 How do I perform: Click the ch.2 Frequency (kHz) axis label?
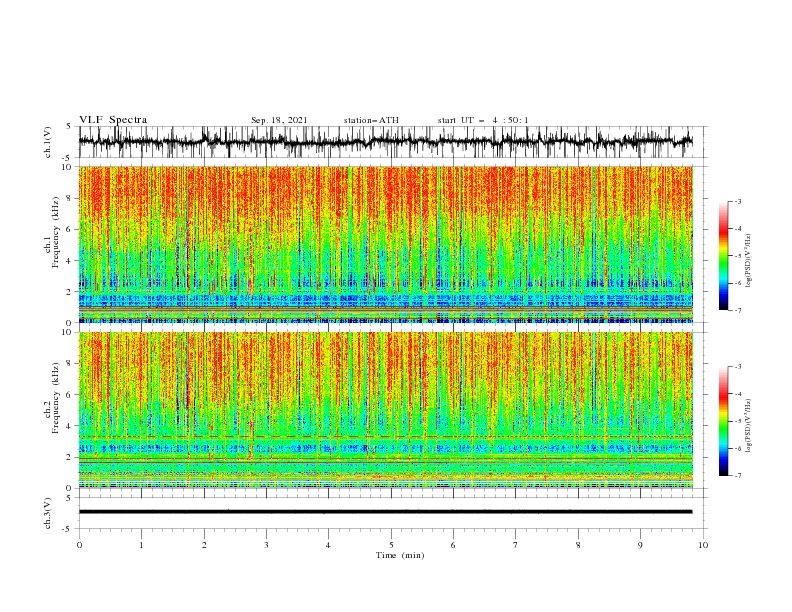52,398
